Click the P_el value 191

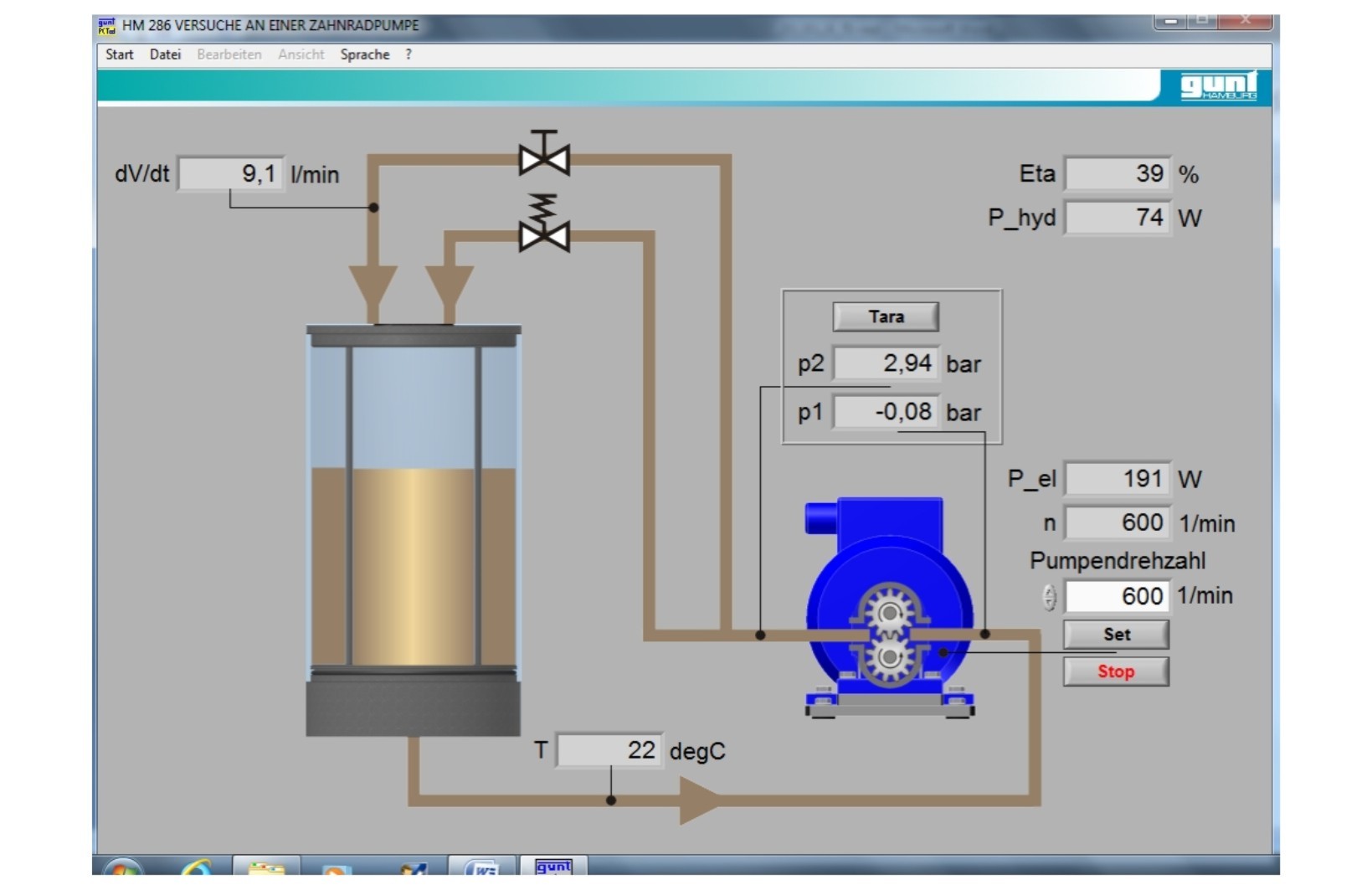1118,479
